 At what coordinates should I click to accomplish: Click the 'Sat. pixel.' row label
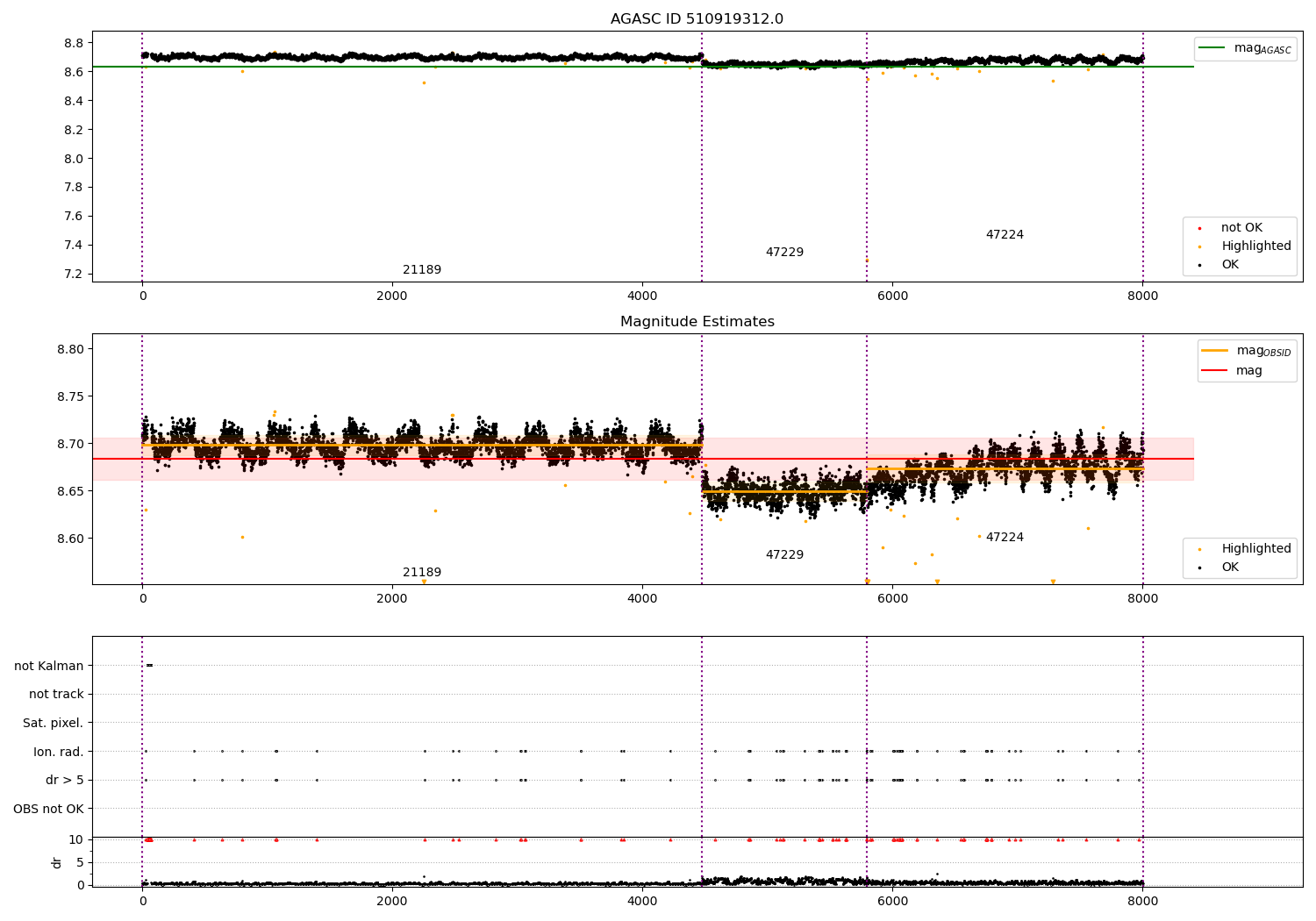[x=54, y=724]
